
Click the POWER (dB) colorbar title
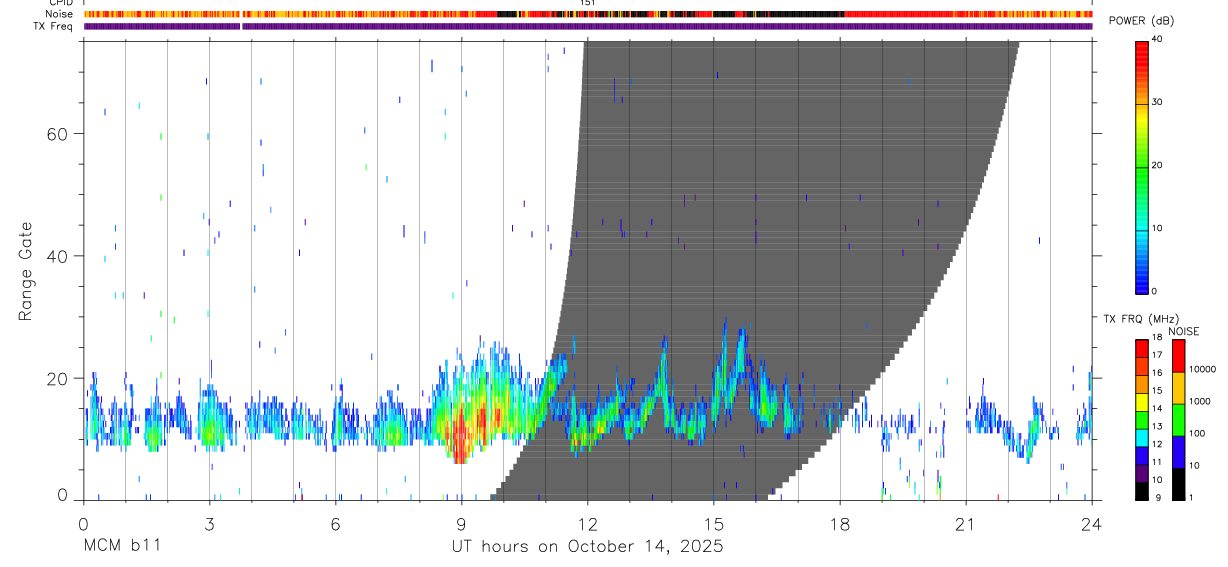pyautogui.click(x=1141, y=22)
